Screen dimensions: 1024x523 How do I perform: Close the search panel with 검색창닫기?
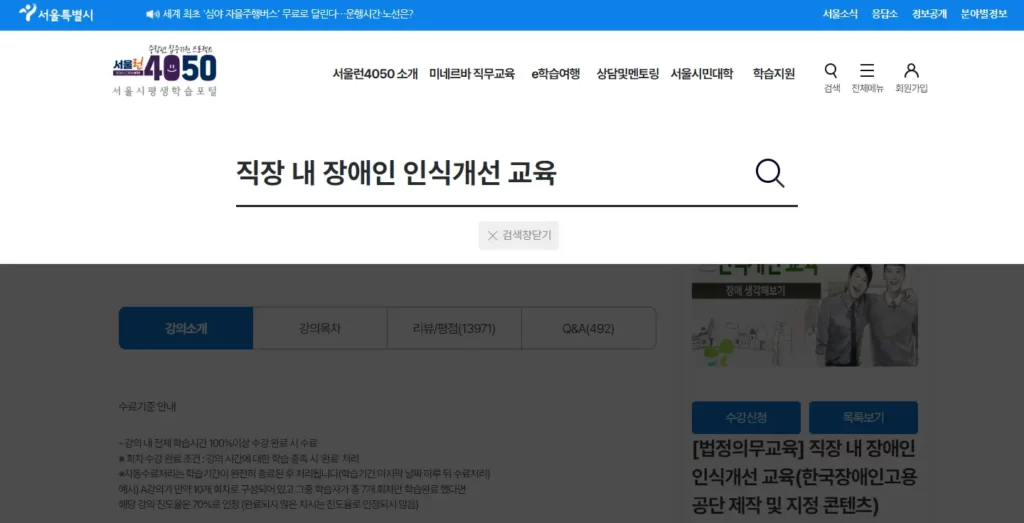coord(518,236)
